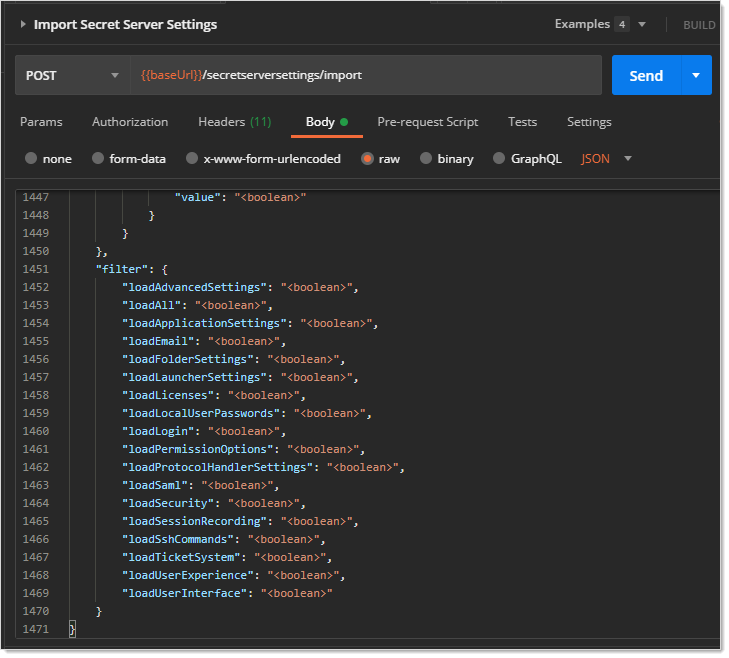This screenshot has height=658, width=729.
Task: Open the Authorization tab
Action: [x=130, y=122]
